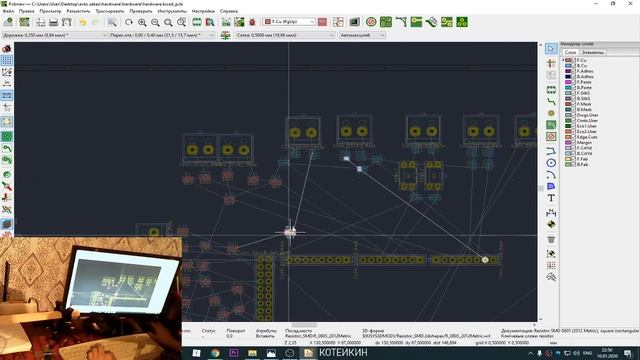Screen dimensions: 640x360
Task: Toggle polar coordinates display icon
Action: (x=7, y=72)
